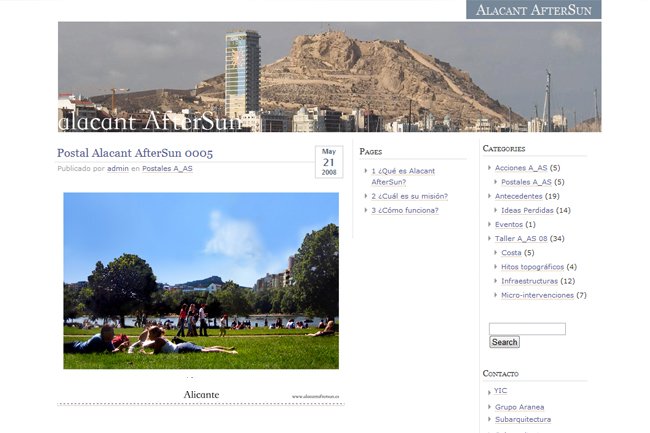This screenshot has width=650, height=433.
Task: Select Postales A_AS in the Categories sidebar
Action: (x=526, y=182)
